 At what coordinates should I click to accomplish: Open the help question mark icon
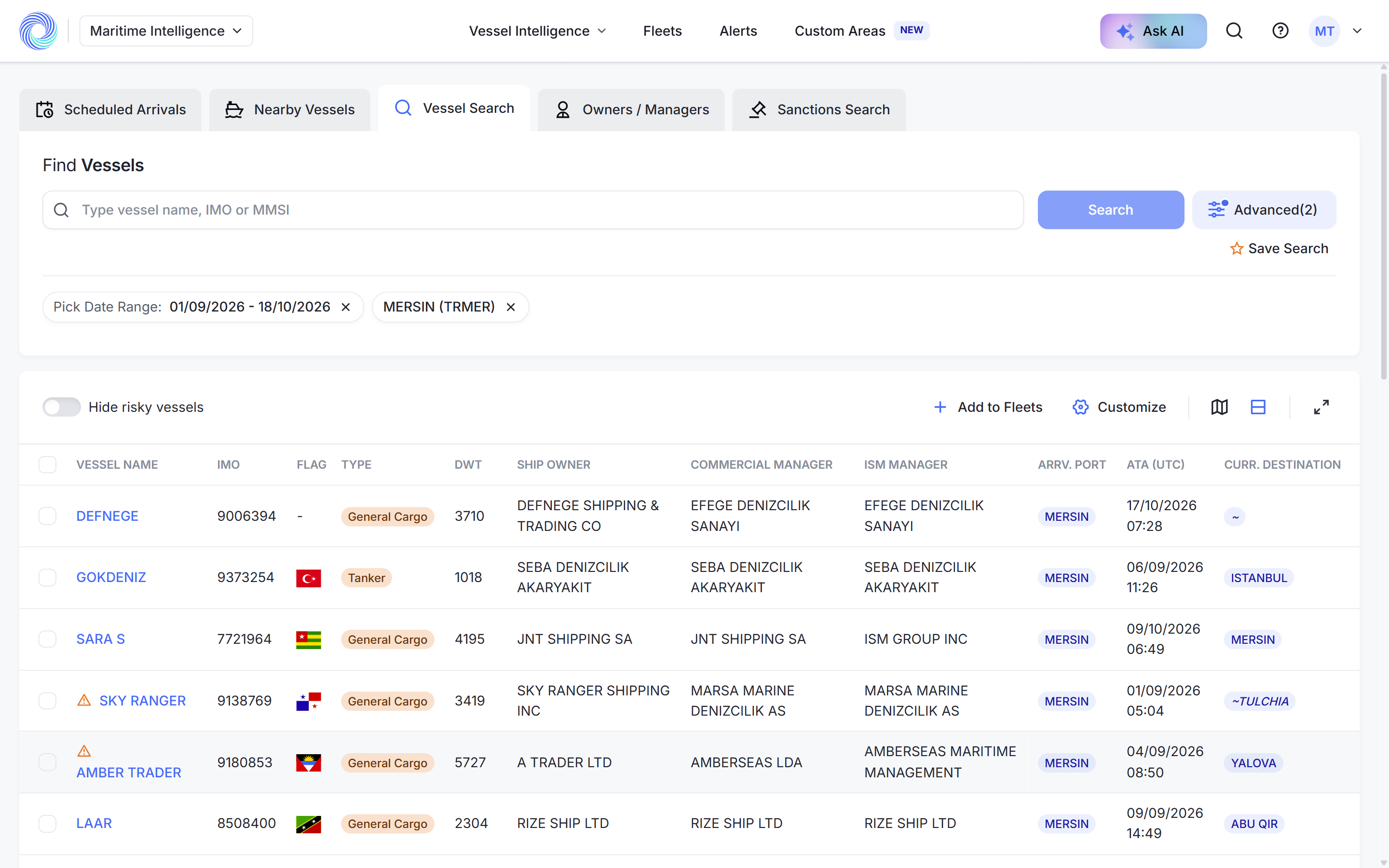1280,31
